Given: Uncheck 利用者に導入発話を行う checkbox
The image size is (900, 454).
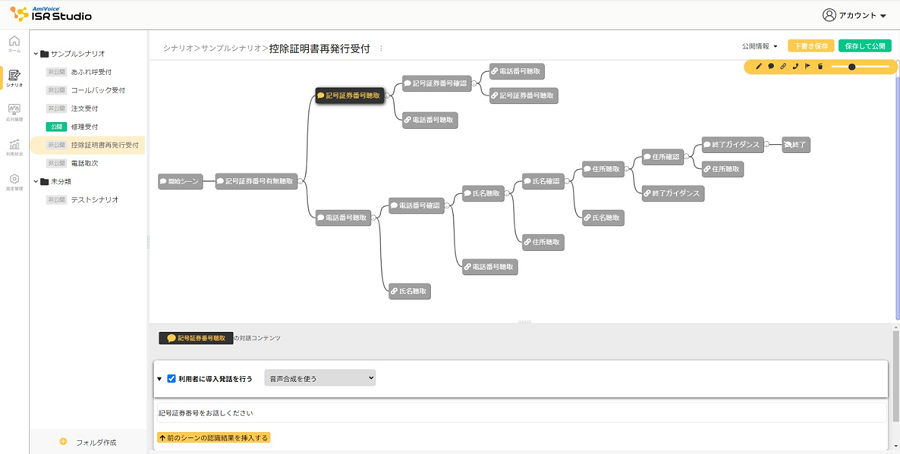Looking at the screenshot, I should click(x=171, y=379).
